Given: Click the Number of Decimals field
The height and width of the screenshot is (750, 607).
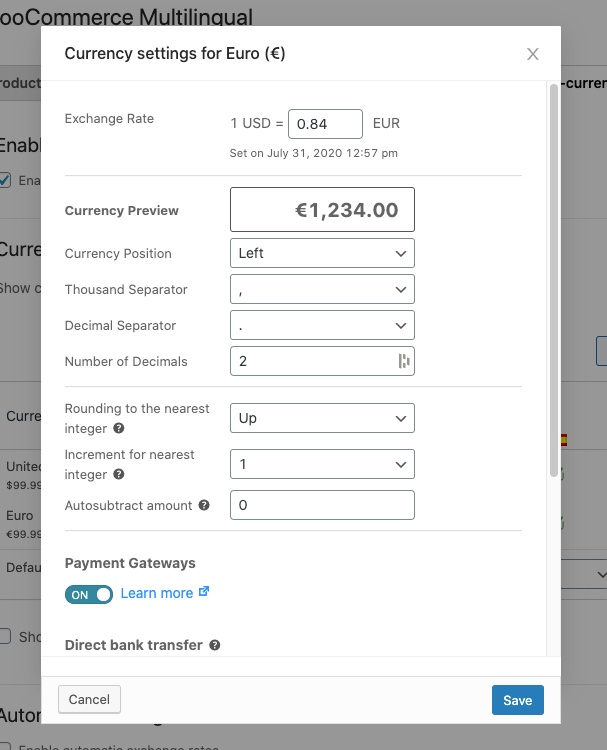Looking at the screenshot, I should (x=312, y=361).
